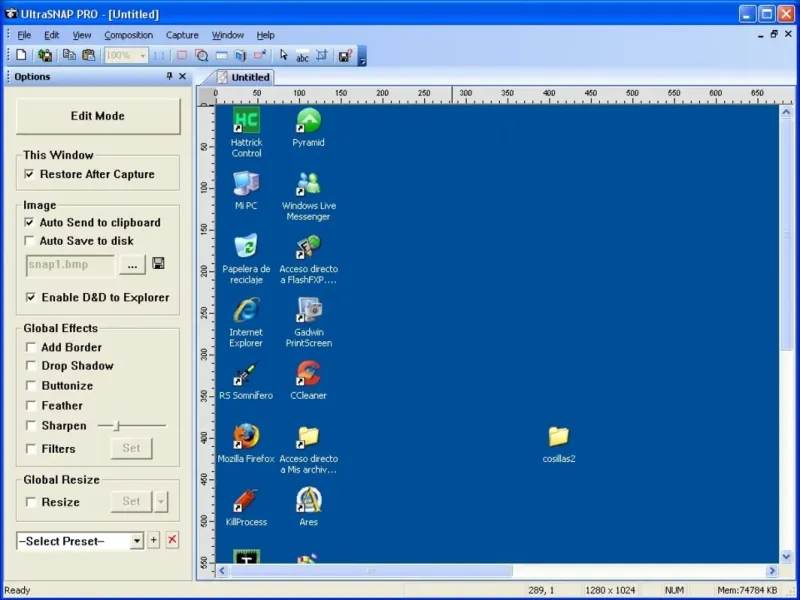Enable Auto Save to disk
The height and width of the screenshot is (600, 800).
pos(30,241)
